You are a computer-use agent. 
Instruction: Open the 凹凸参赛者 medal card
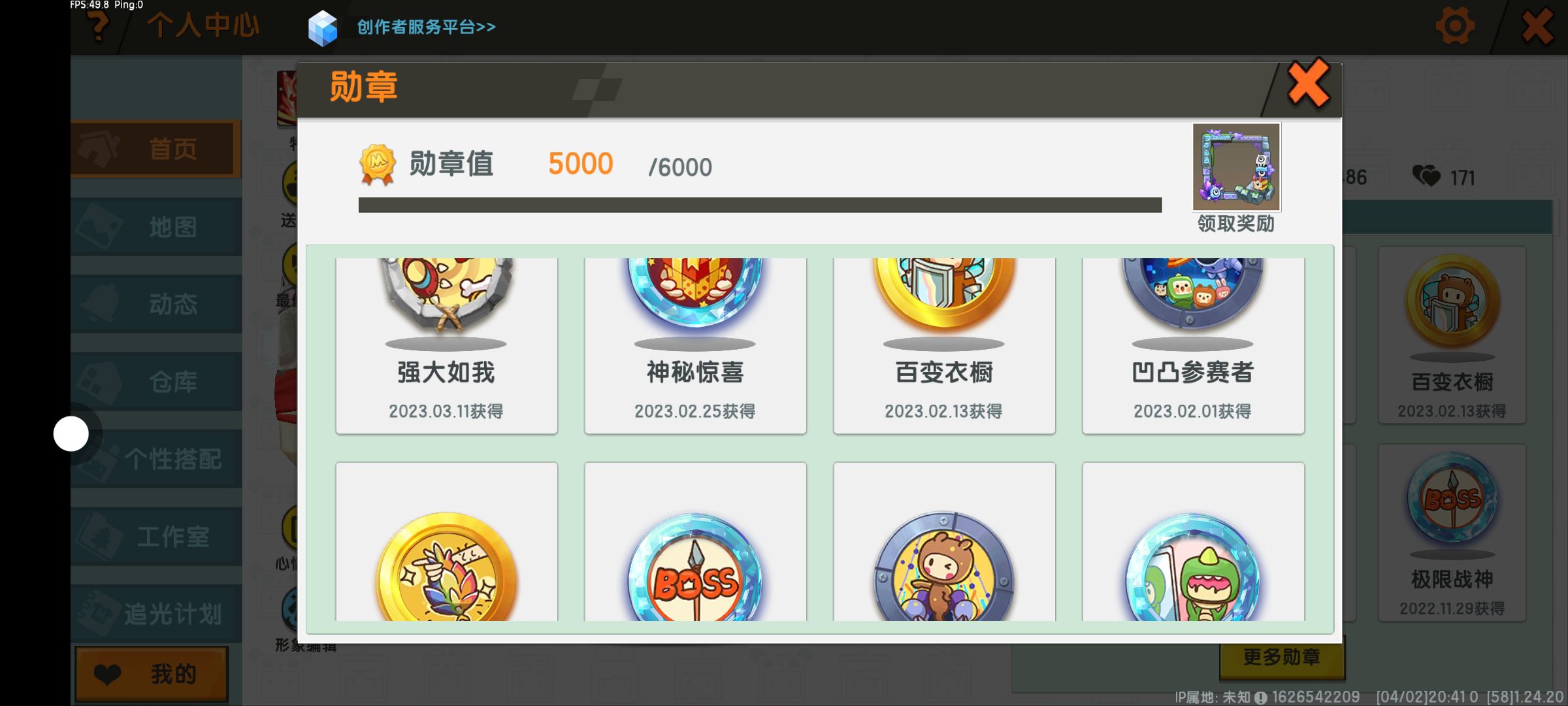coord(1193,345)
